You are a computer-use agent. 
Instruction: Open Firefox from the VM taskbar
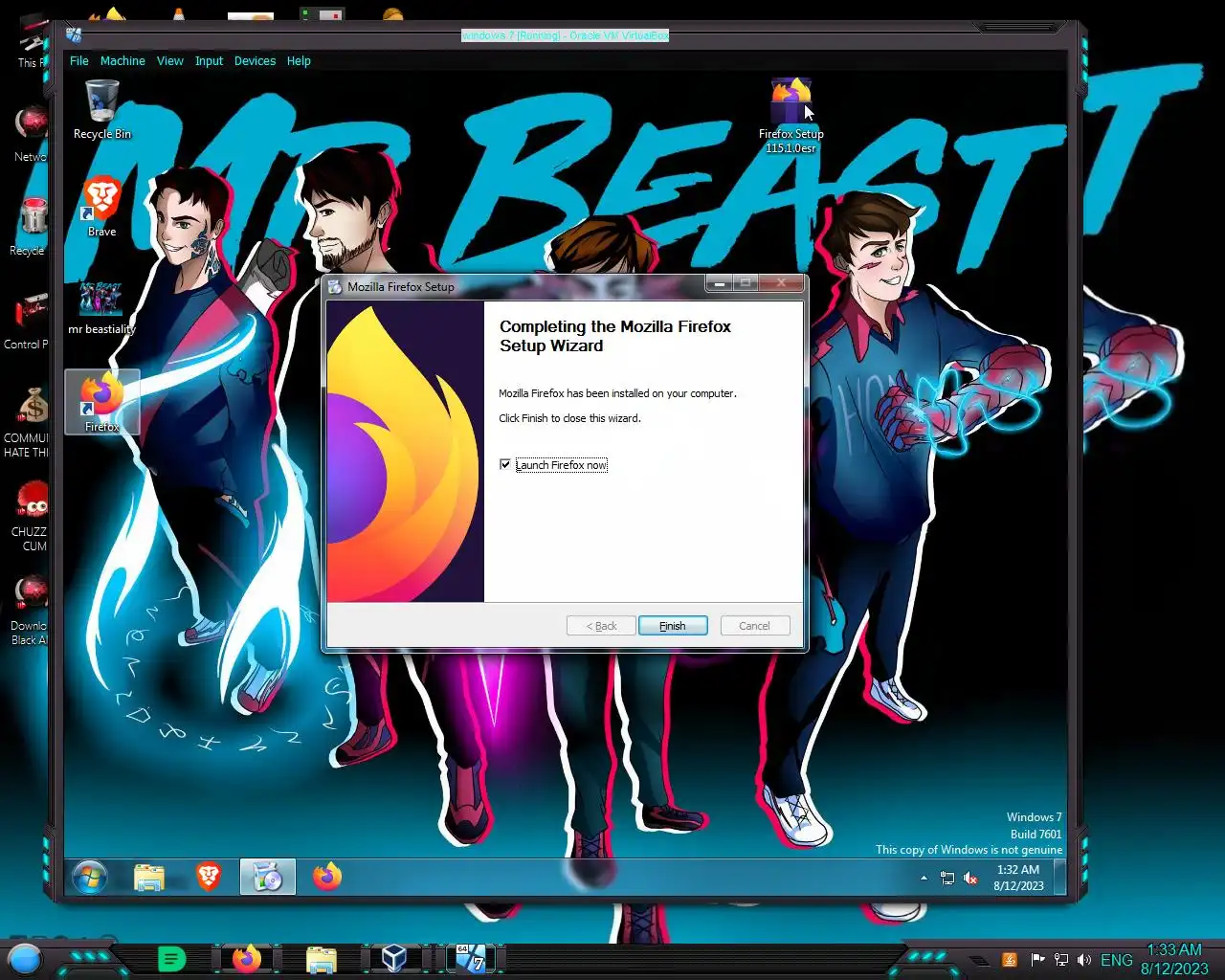[327, 877]
